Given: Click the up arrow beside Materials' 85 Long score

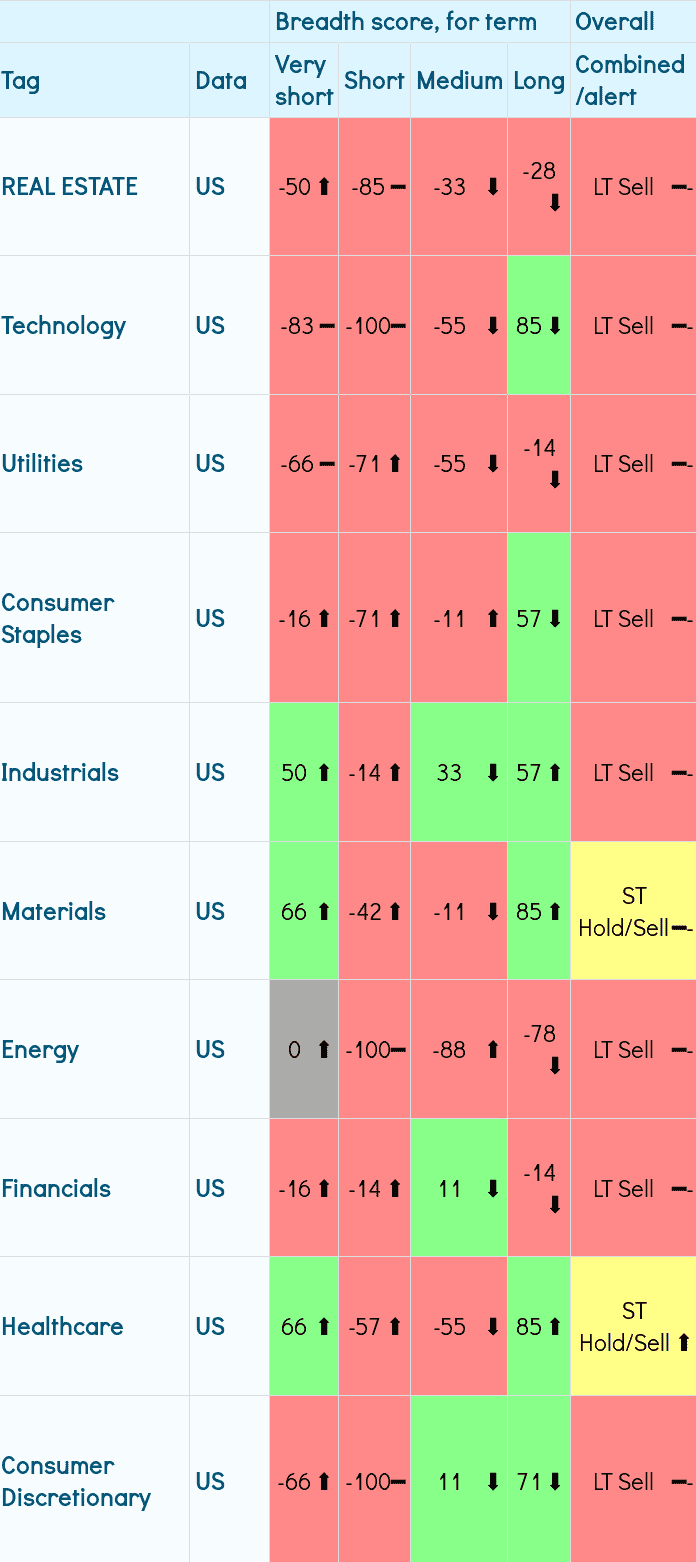Looking at the screenshot, I should coord(554,911).
